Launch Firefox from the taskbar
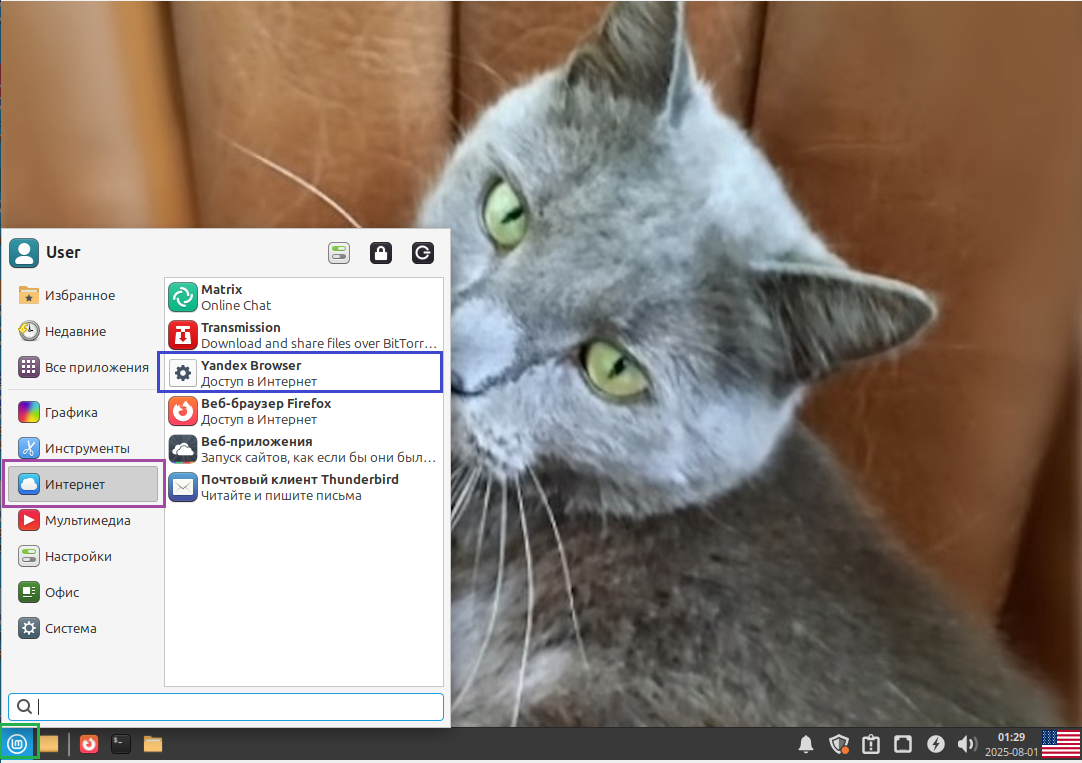The height and width of the screenshot is (763, 1082). click(x=88, y=743)
